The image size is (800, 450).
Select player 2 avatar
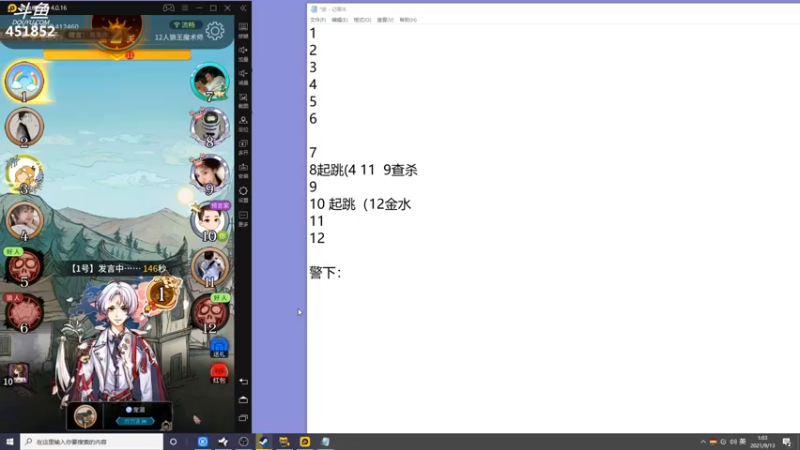pos(24,127)
